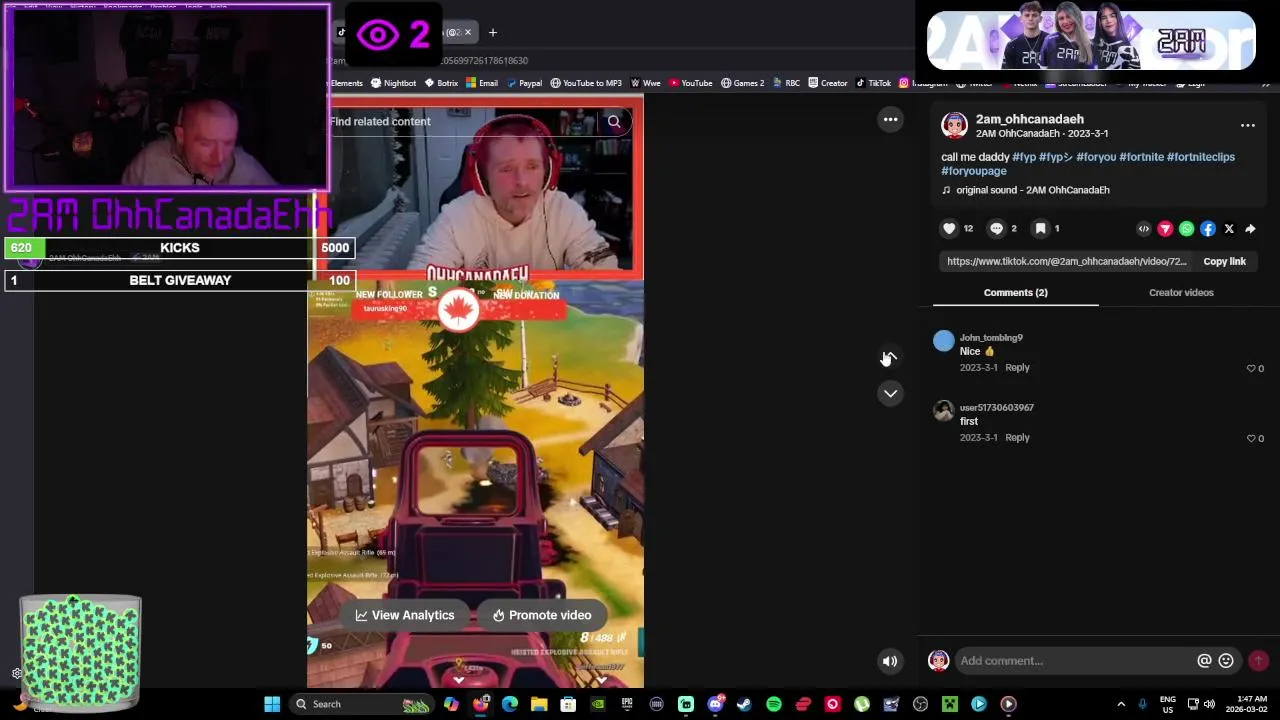Open the RBC bookmark
Viewport: 1280px width, 720px height.
click(x=786, y=83)
